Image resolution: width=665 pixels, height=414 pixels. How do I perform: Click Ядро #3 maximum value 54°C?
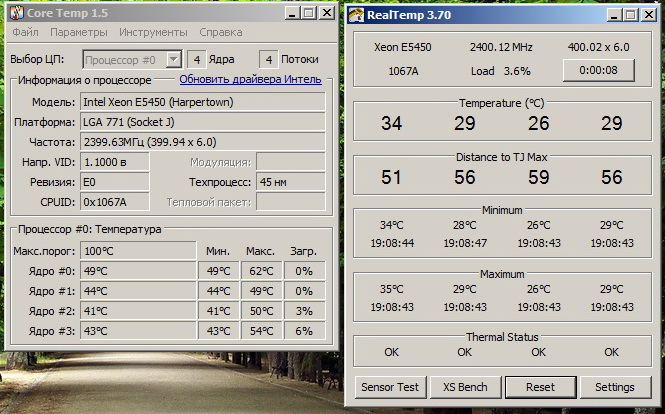click(x=262, y=331)
